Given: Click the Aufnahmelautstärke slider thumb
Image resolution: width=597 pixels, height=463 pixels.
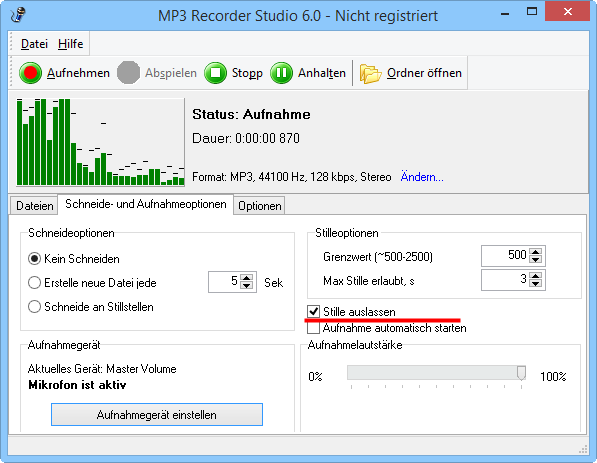Looking at the screenshot, I should click(521, 373).
